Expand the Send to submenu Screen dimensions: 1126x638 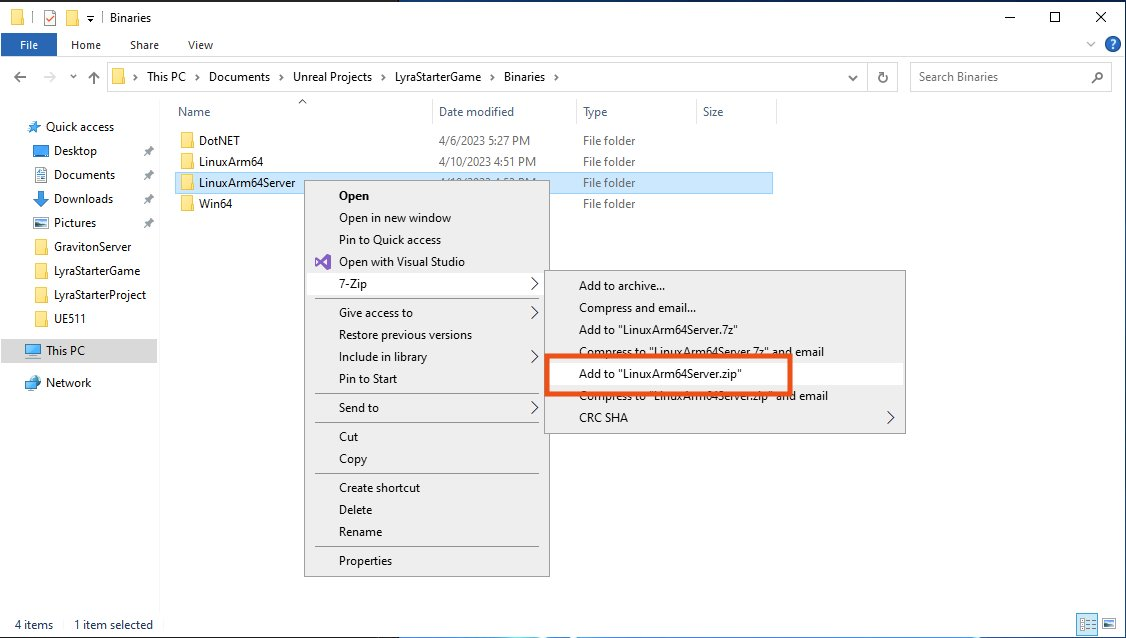click(427, 407)
